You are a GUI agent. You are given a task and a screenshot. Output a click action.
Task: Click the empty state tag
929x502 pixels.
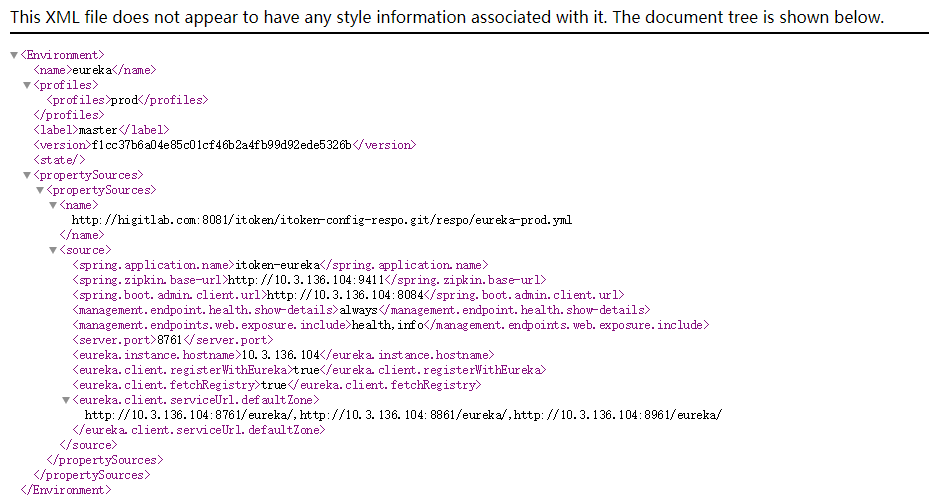tap(59, 160)
